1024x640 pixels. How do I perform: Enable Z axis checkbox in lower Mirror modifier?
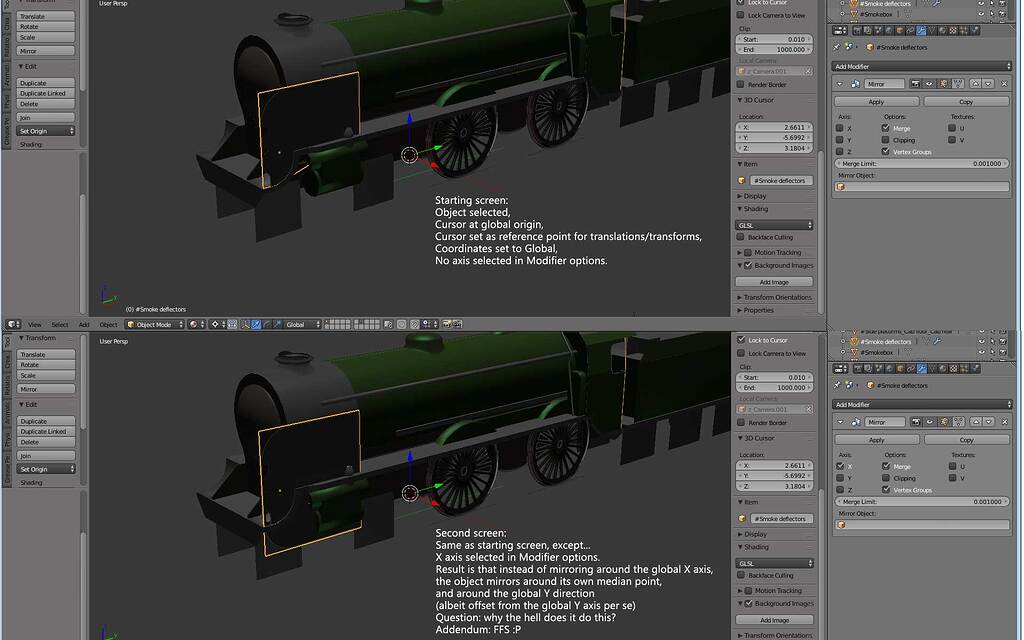(840, 489)
